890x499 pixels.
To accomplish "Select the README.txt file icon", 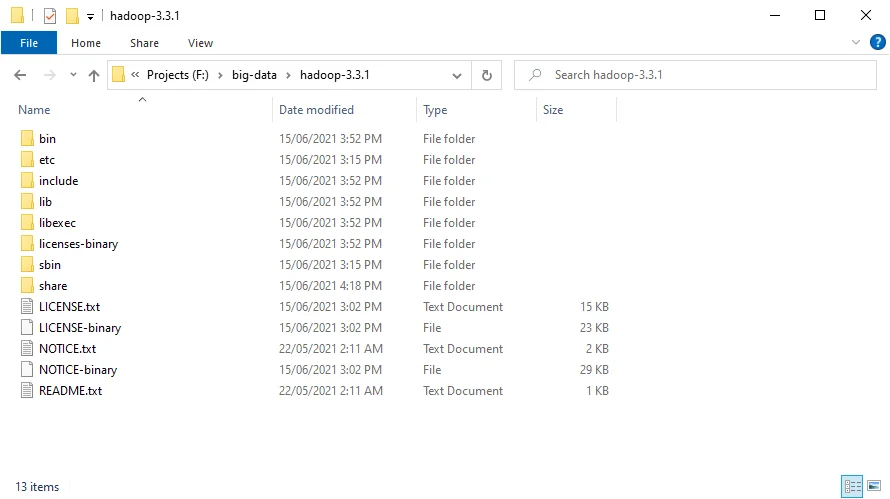I will (27, 391).
